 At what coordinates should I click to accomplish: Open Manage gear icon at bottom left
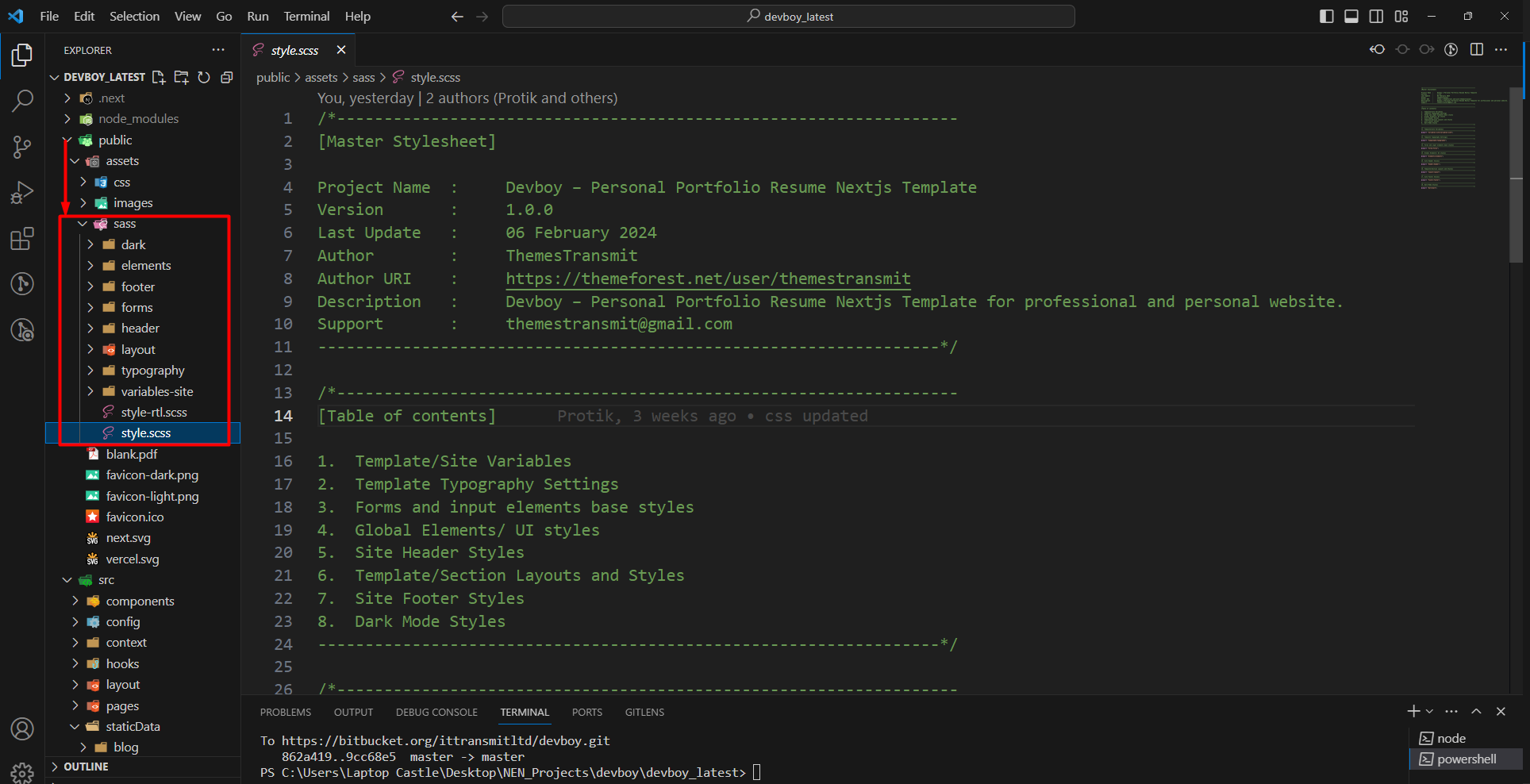coord(22,771)
